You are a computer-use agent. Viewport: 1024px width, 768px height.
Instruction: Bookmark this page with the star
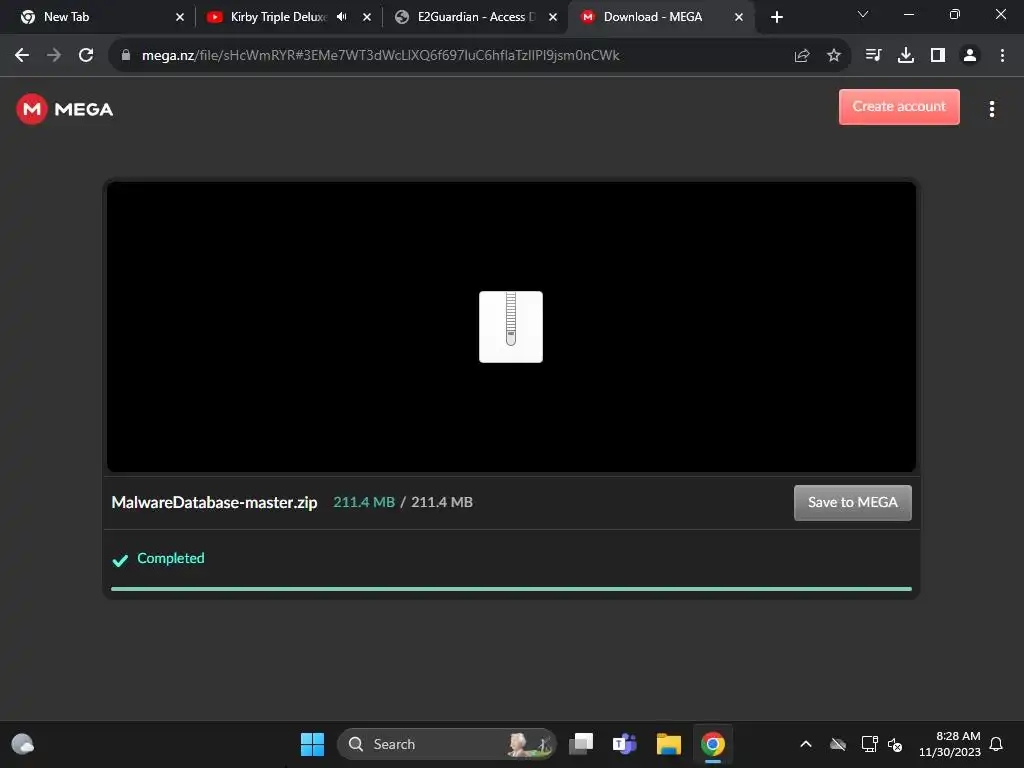coord(833,56)
